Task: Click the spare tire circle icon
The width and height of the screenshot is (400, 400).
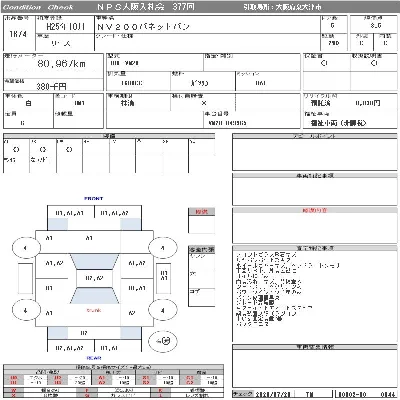Action: point(163,341)
